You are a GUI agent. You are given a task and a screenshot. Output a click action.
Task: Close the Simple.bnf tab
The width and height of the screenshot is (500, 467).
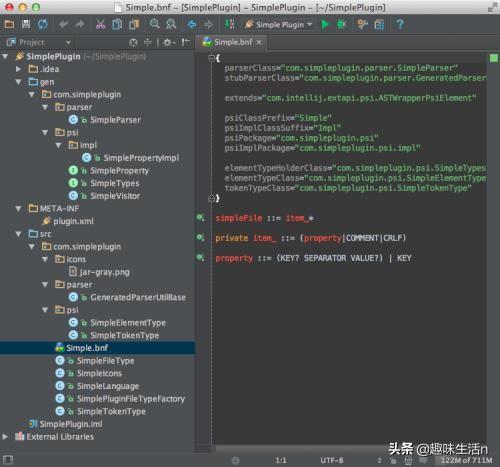(x=259, y=42)
